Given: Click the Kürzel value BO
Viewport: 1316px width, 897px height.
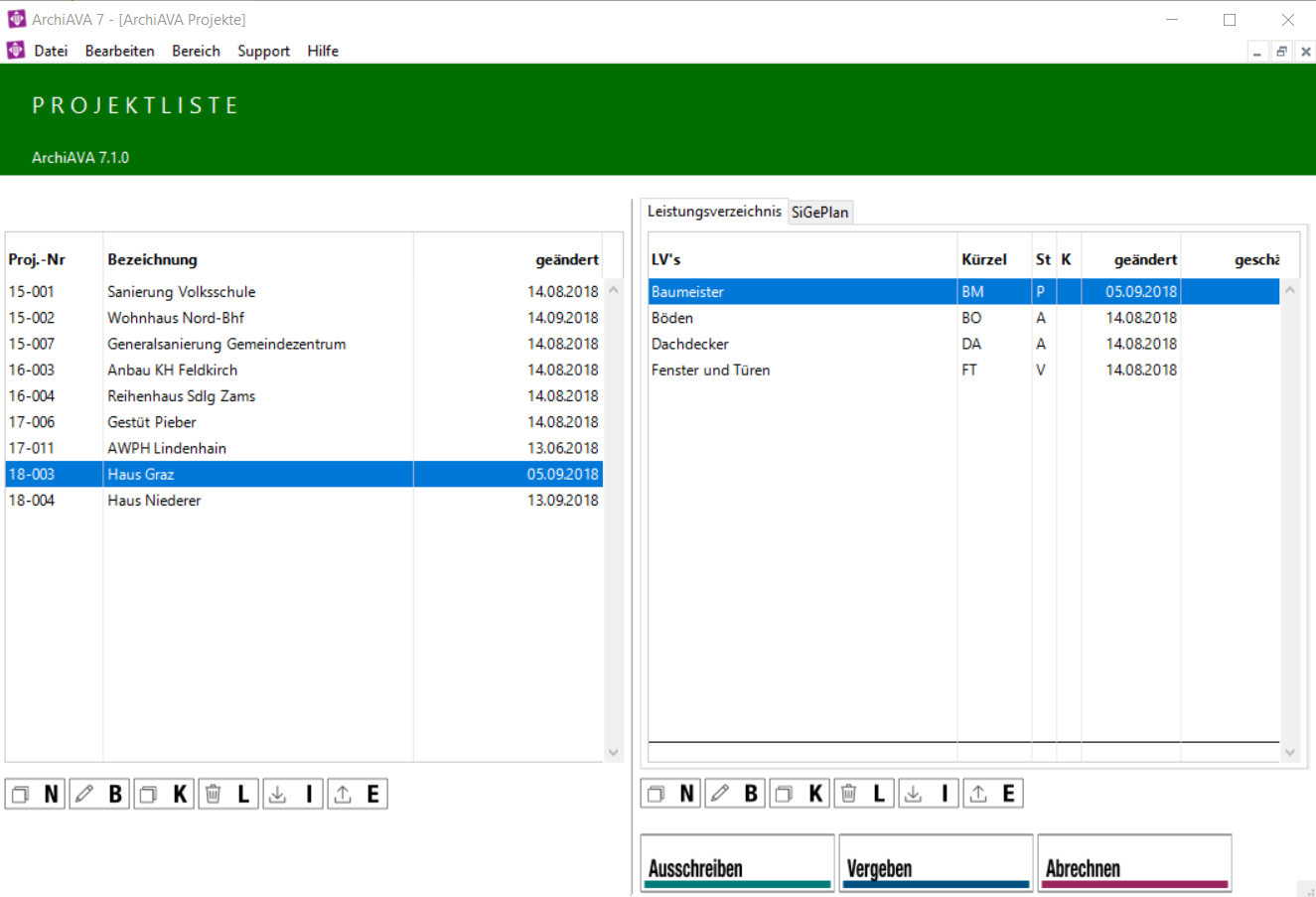Looking at the screenshot, I should [x=971, y=318].
